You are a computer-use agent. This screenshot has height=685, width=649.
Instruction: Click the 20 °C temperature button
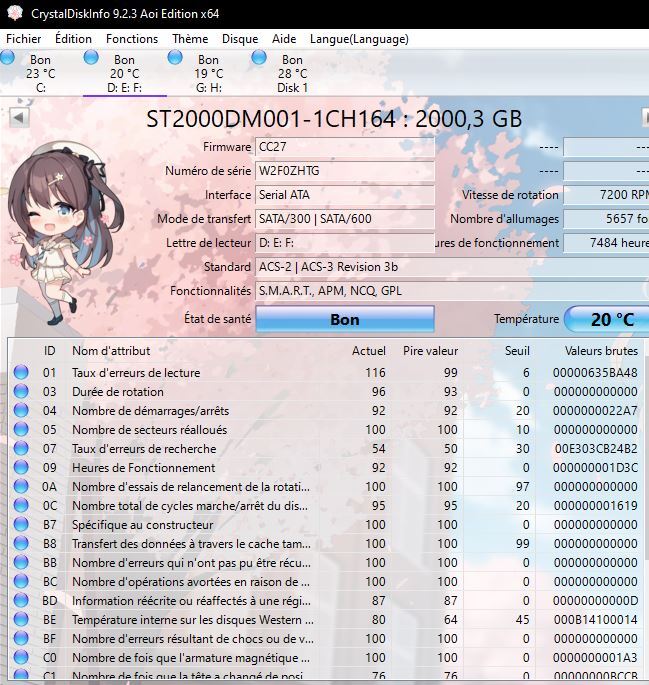pyautogui.click(x=607, y=319)
